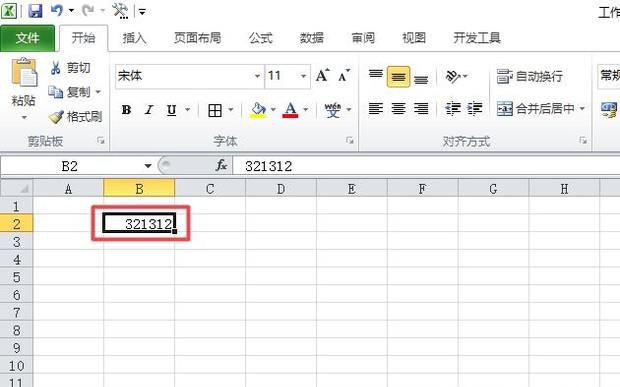The width and height of the screenshot is (620, 387).
Task: Click the 粘贴 paste clipboard icon
Action: (x=24, y=72)
